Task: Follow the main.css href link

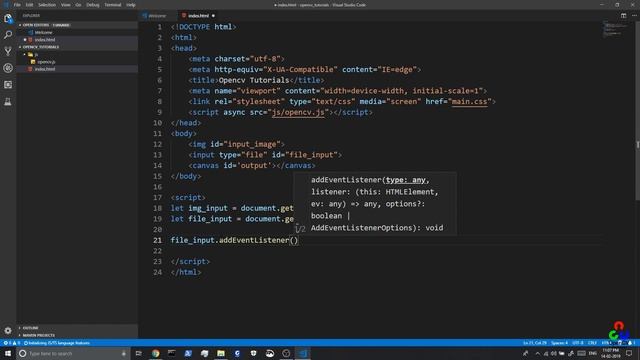Action: pos(469,102)
